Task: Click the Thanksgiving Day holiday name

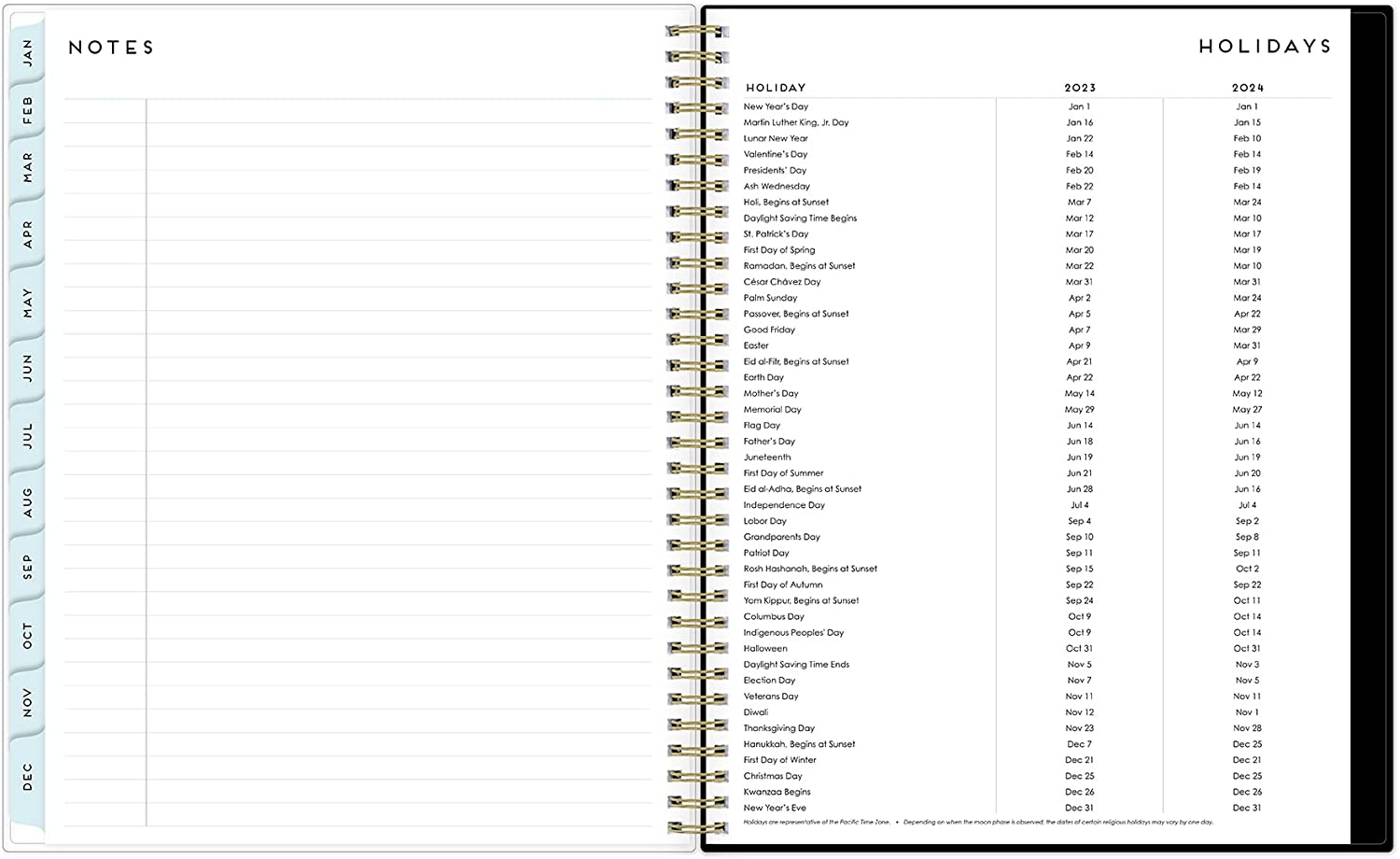Action: [x=778, y=728]
